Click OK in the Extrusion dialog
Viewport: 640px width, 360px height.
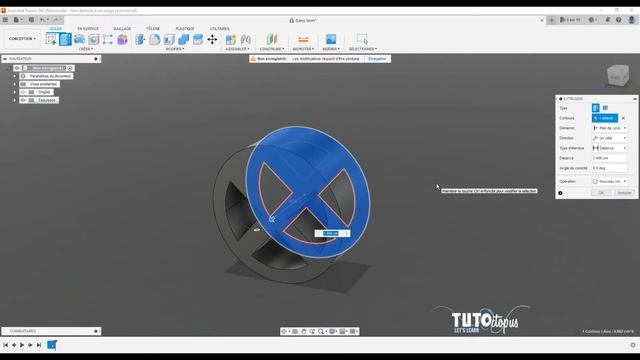click(601, 193)
